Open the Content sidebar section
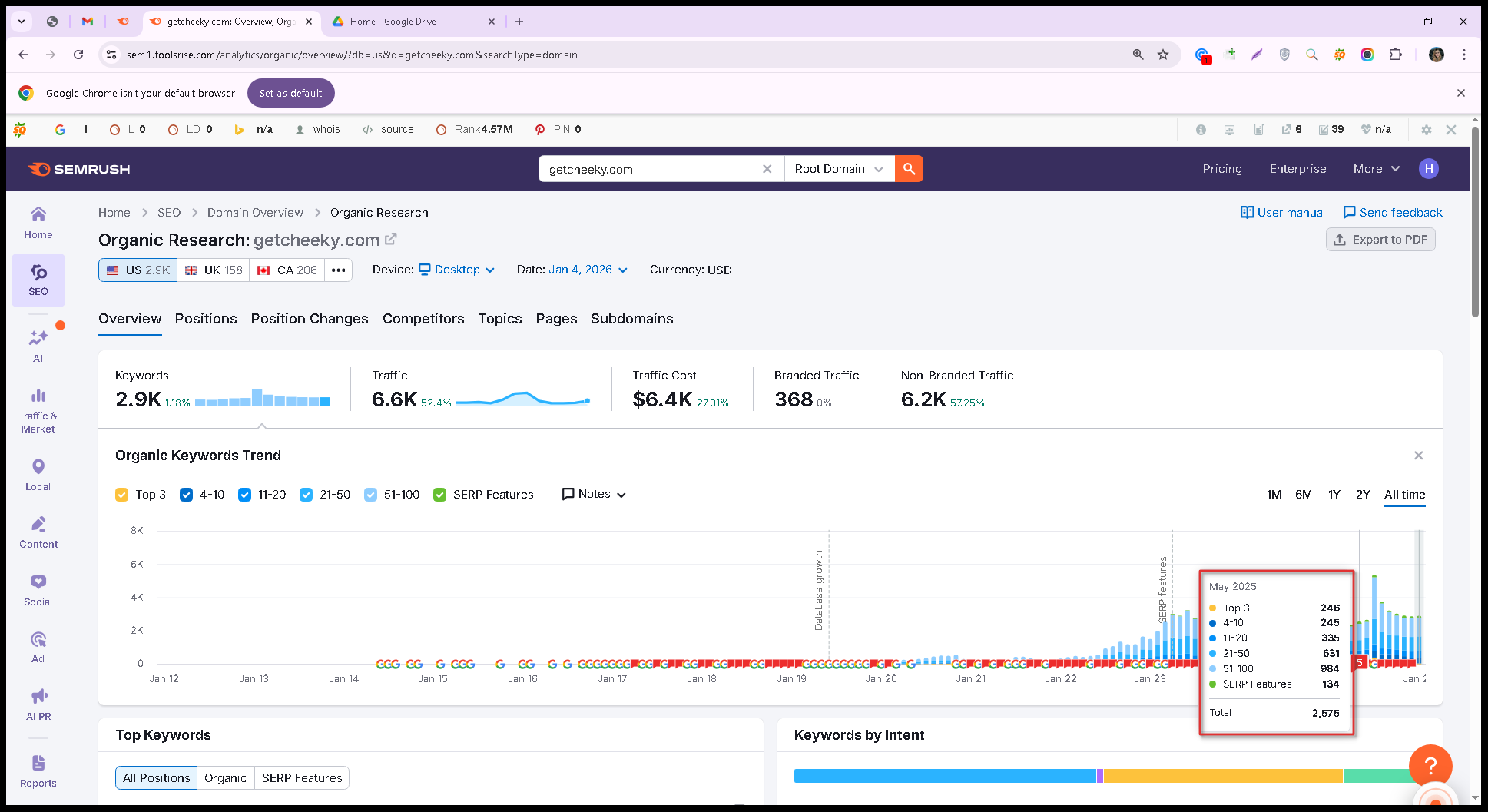 pos(38,532)
